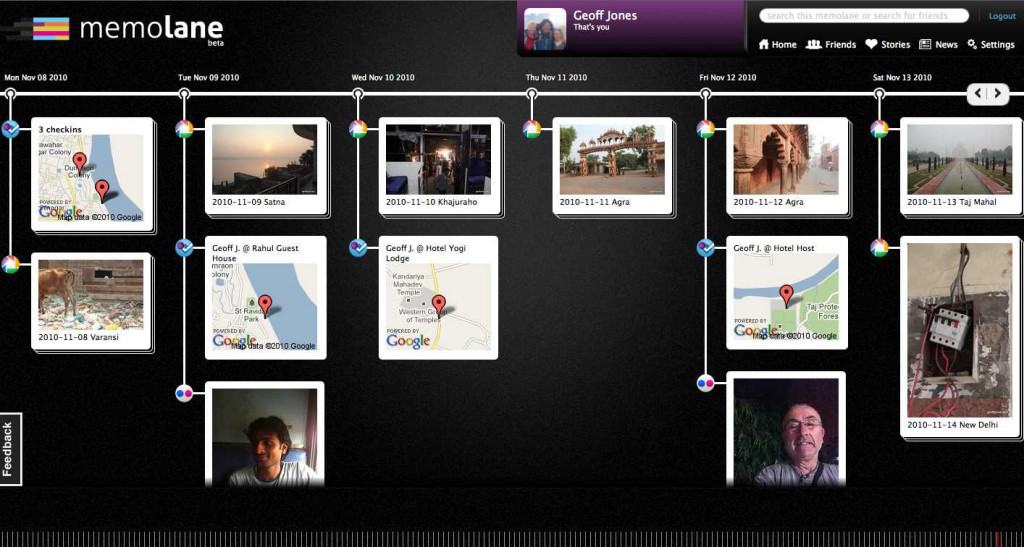The image size is (1024, 547).
Task: Open the Stories menu item
Action: point(888,44)
